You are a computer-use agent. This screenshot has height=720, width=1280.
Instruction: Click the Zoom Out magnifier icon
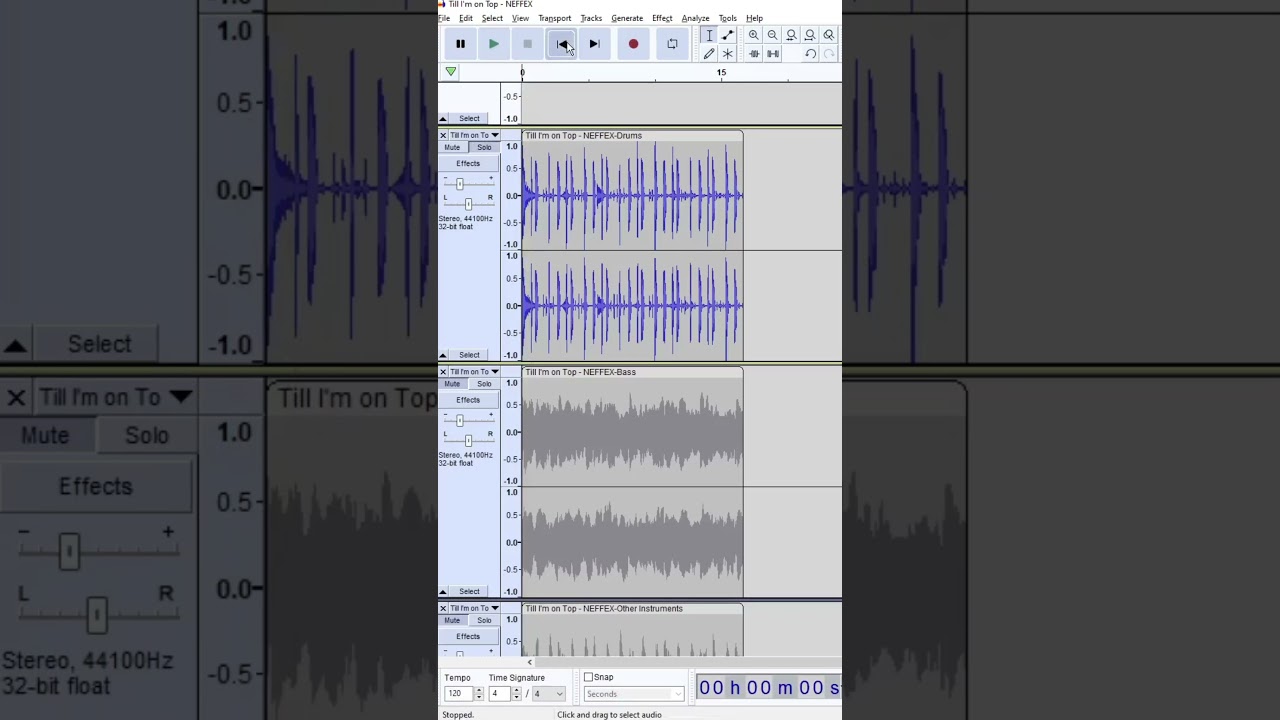[772, 35]
